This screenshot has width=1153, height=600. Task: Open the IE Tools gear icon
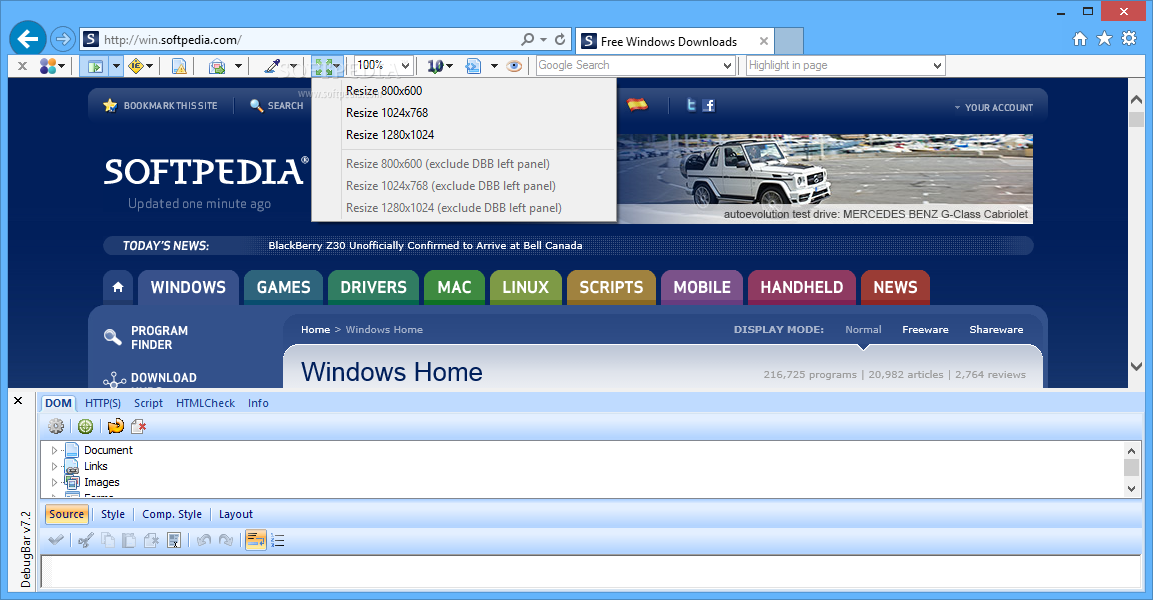click(x=1129, y=39)
